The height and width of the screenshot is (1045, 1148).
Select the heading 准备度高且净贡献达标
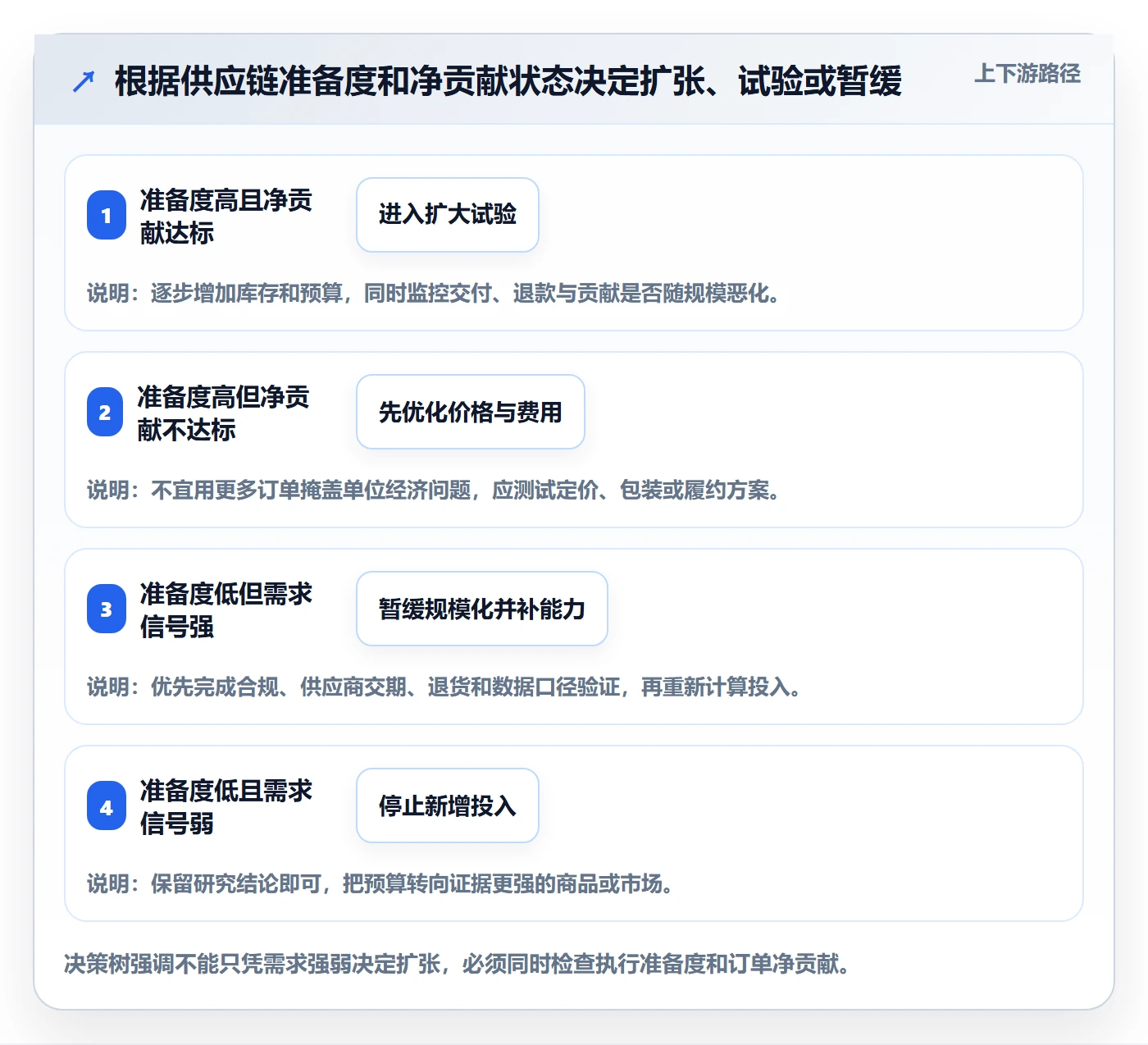[x=226, y=216]
